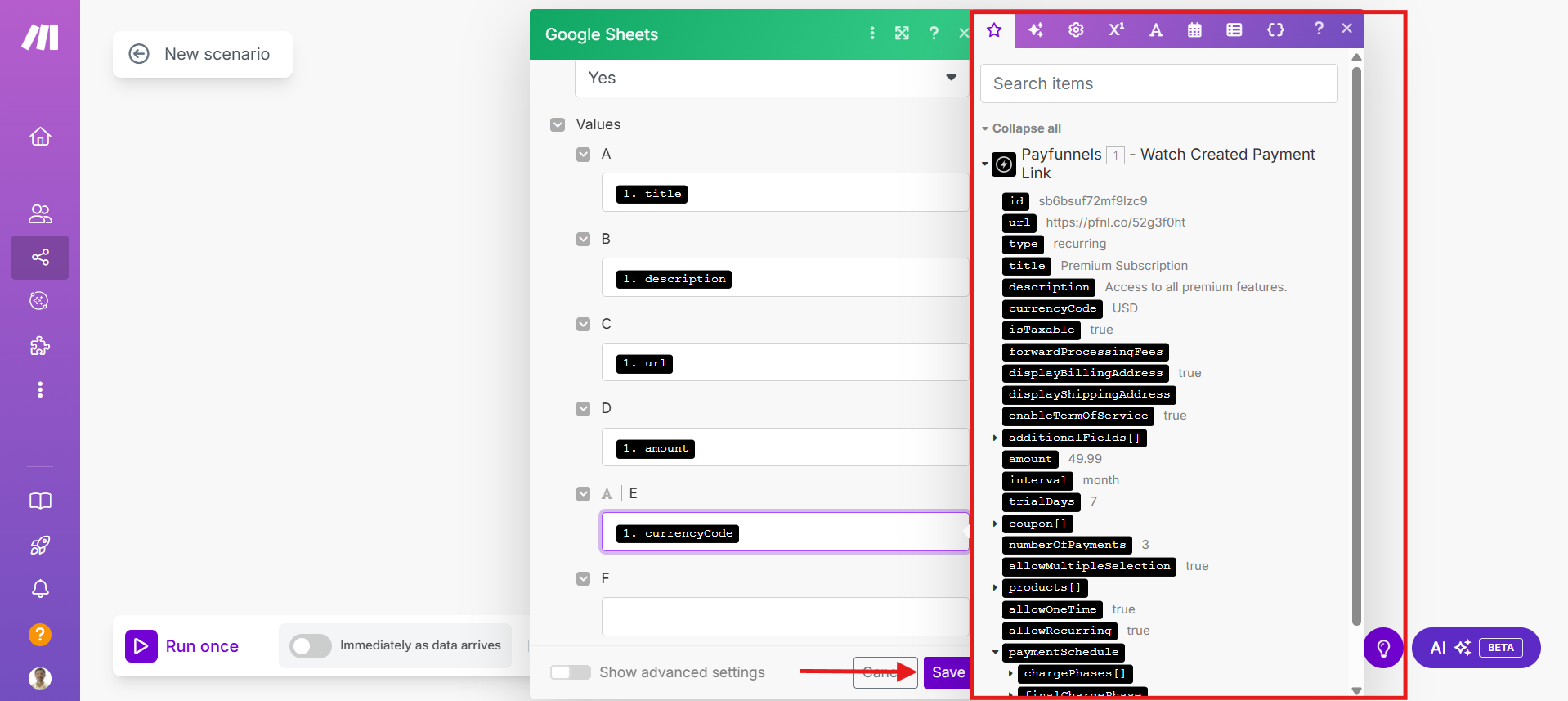Insert the numberOfPayments variable pill
The width and height of the screenshot is (1568, 701).
tap(1067, 545)
